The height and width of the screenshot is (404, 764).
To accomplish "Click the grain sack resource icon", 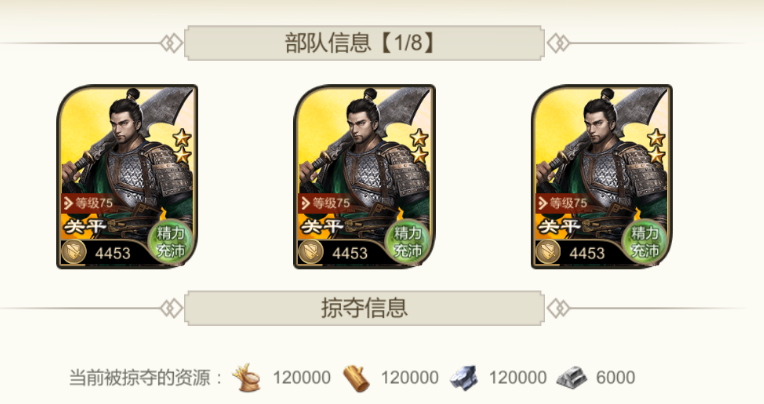I will point(246,378).
